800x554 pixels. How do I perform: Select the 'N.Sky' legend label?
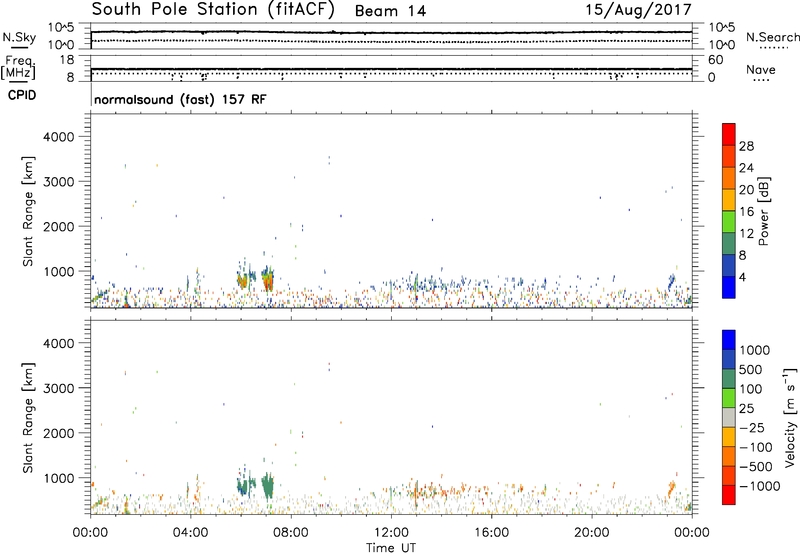click(x=19, y=38)
